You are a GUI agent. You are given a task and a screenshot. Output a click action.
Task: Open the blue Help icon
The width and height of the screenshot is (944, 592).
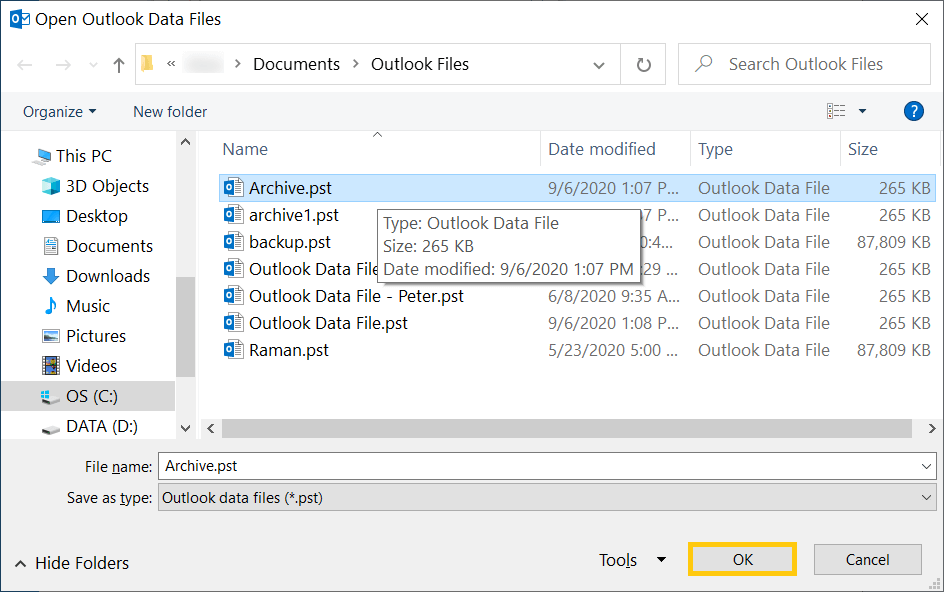click(x=913, y=111)
